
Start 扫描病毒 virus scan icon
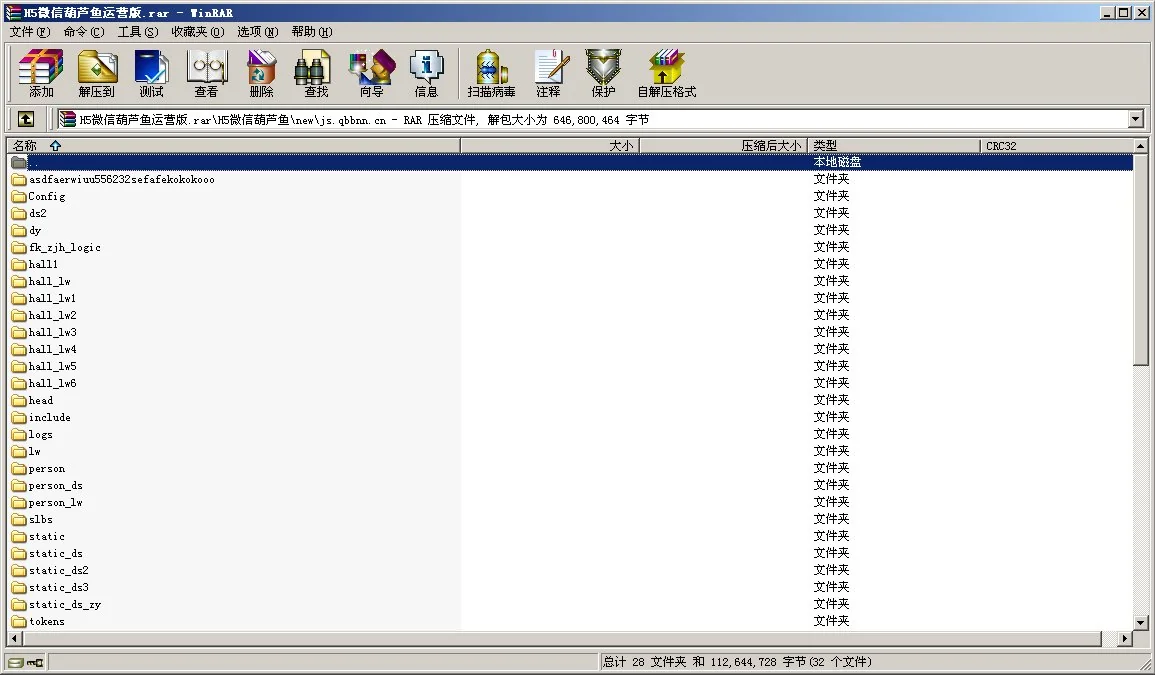tap(491, 74)
